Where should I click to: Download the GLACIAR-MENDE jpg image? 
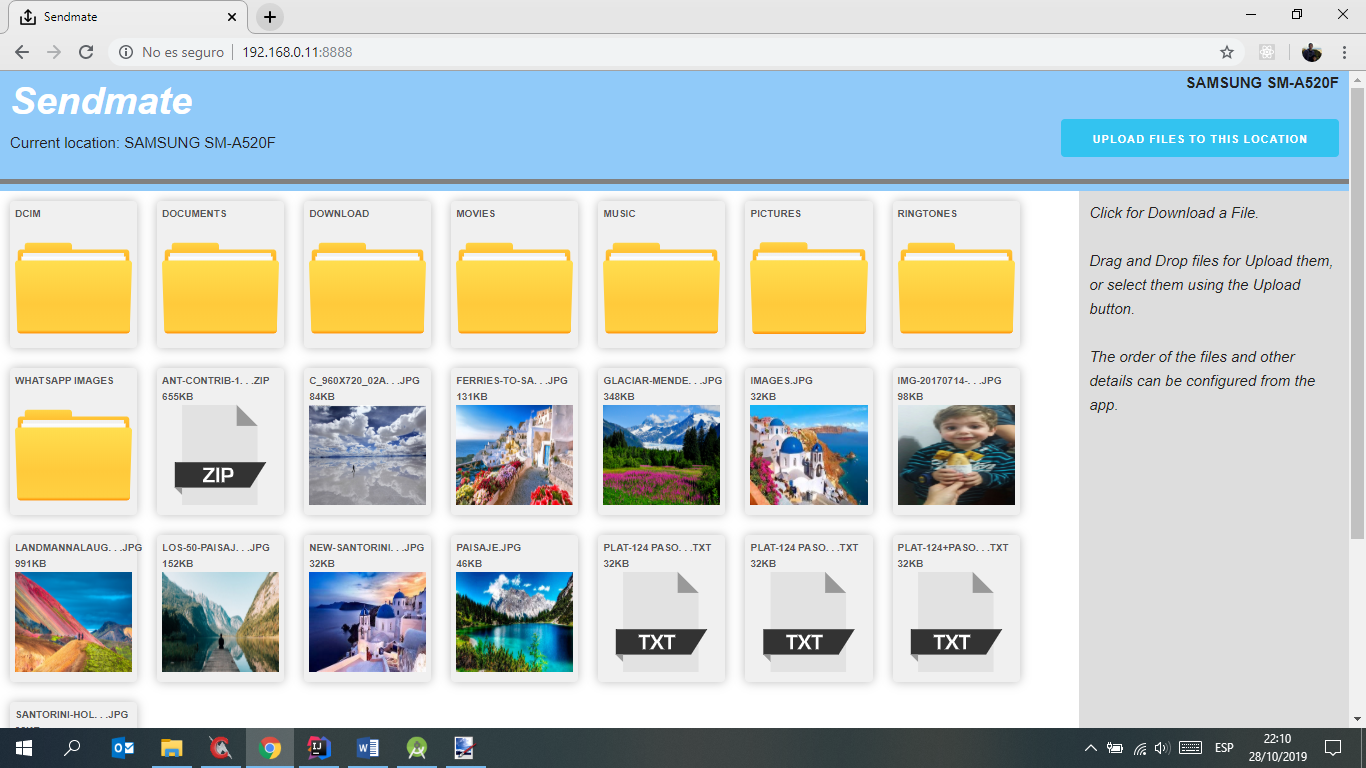pos(661,442)
